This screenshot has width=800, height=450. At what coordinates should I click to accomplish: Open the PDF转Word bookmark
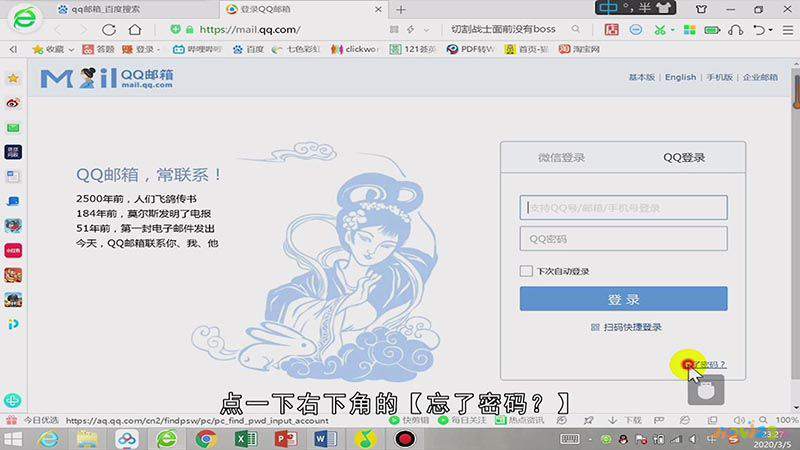[470, 49]
